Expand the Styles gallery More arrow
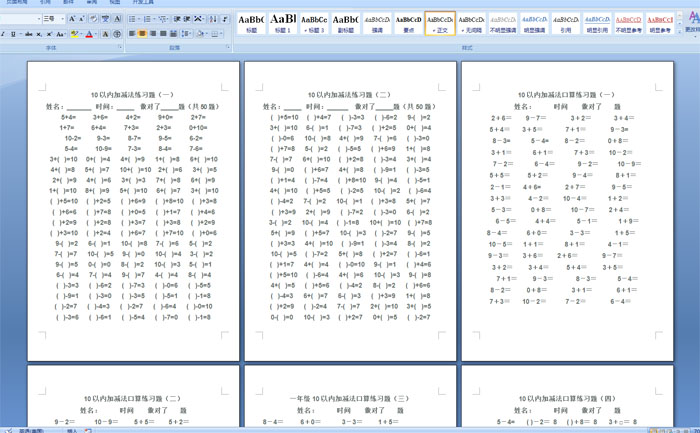 click(x=679, y=31)
